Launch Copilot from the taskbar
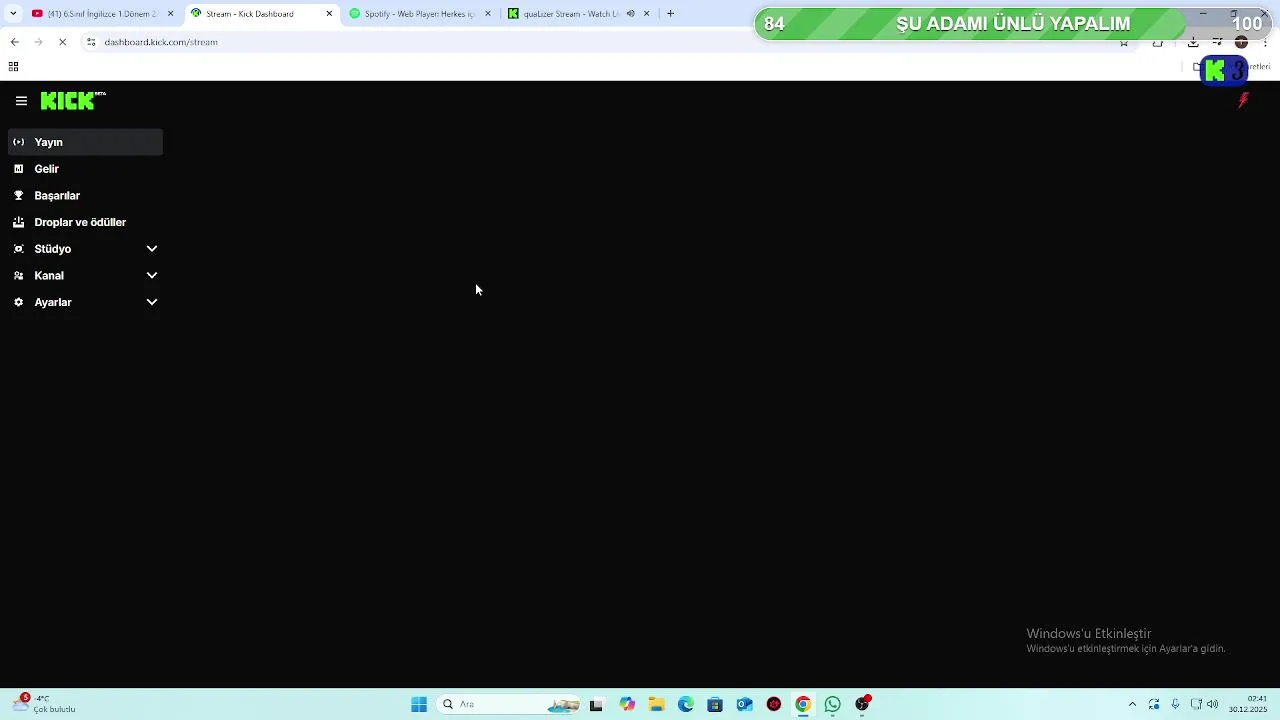 coord(627,704)
